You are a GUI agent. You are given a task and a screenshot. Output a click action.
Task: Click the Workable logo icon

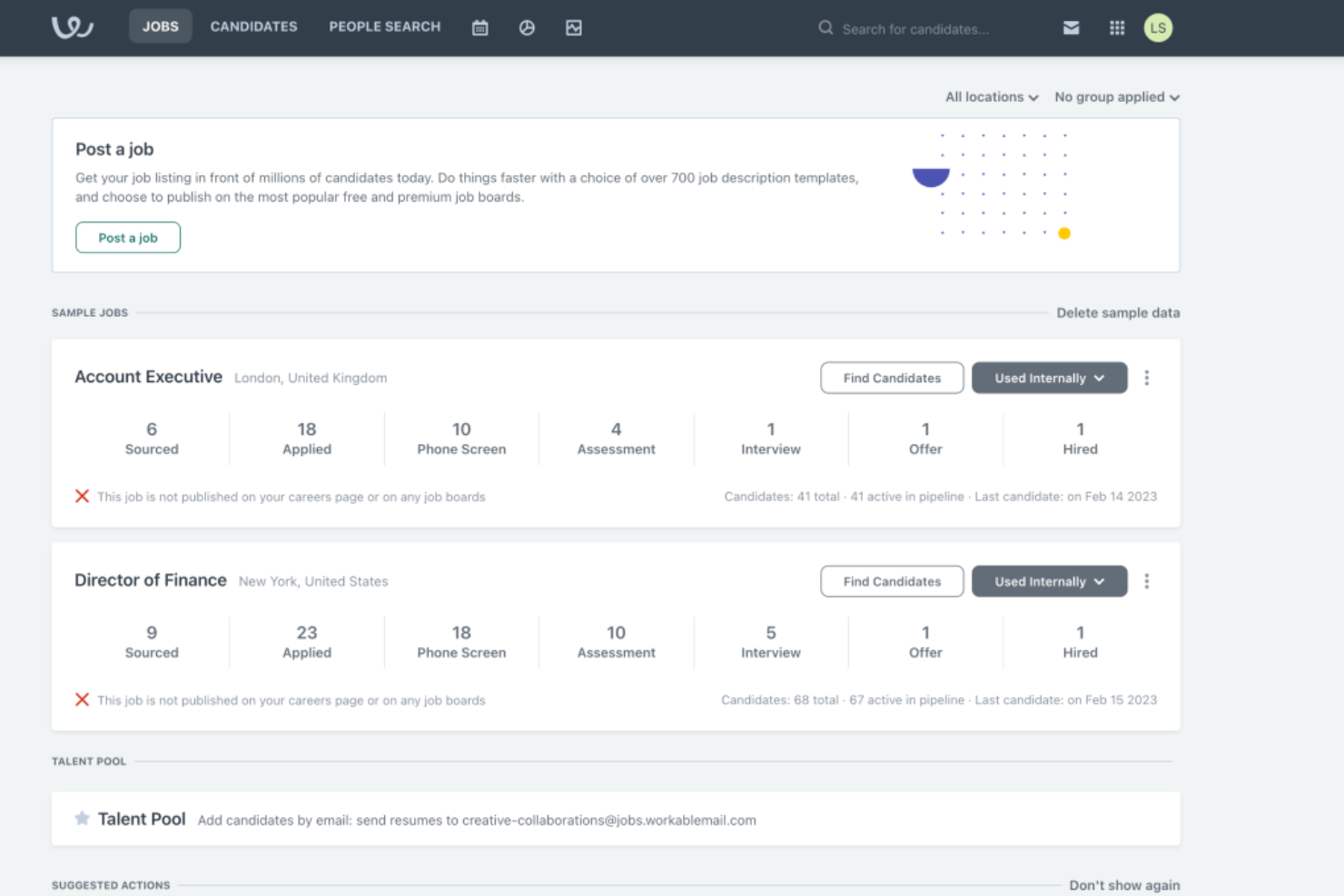tap(73, 27)
